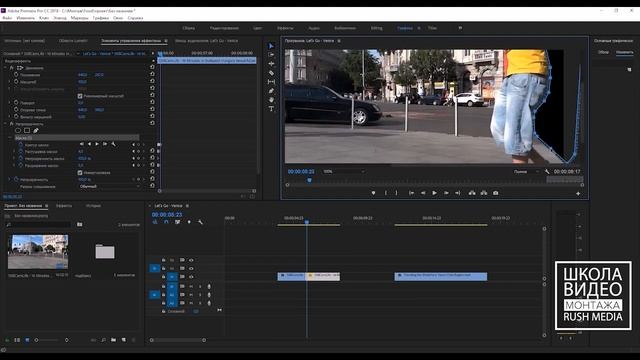Expand the Rotation property row
The image size is (640, 360).
10,103
